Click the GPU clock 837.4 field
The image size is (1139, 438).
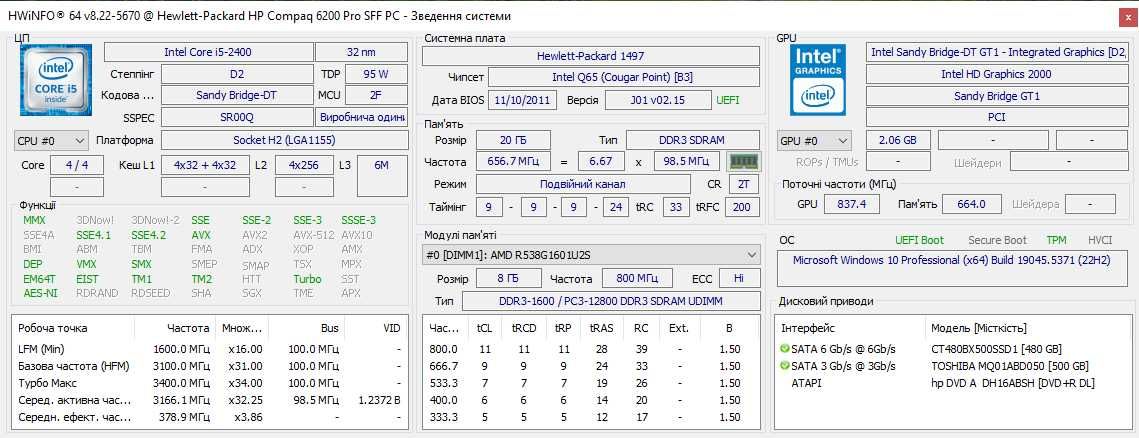[x=852, y=205]
